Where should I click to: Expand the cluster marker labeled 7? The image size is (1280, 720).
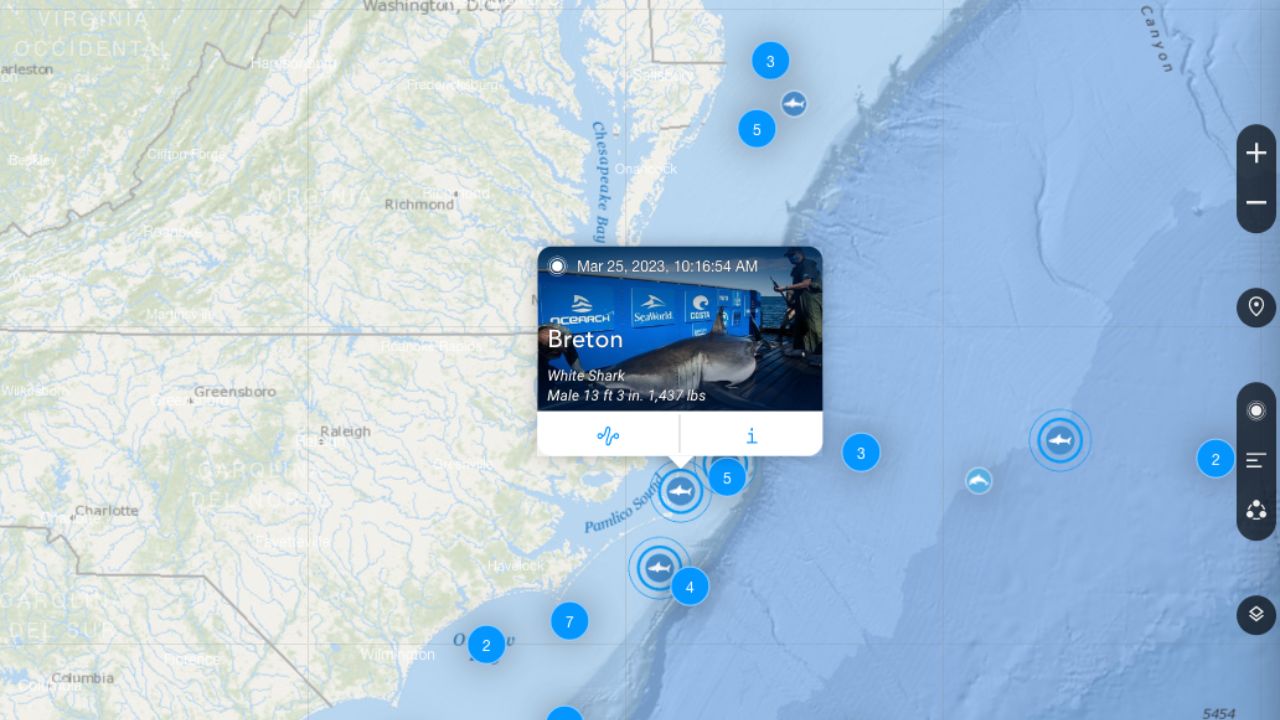pos(569,622)
